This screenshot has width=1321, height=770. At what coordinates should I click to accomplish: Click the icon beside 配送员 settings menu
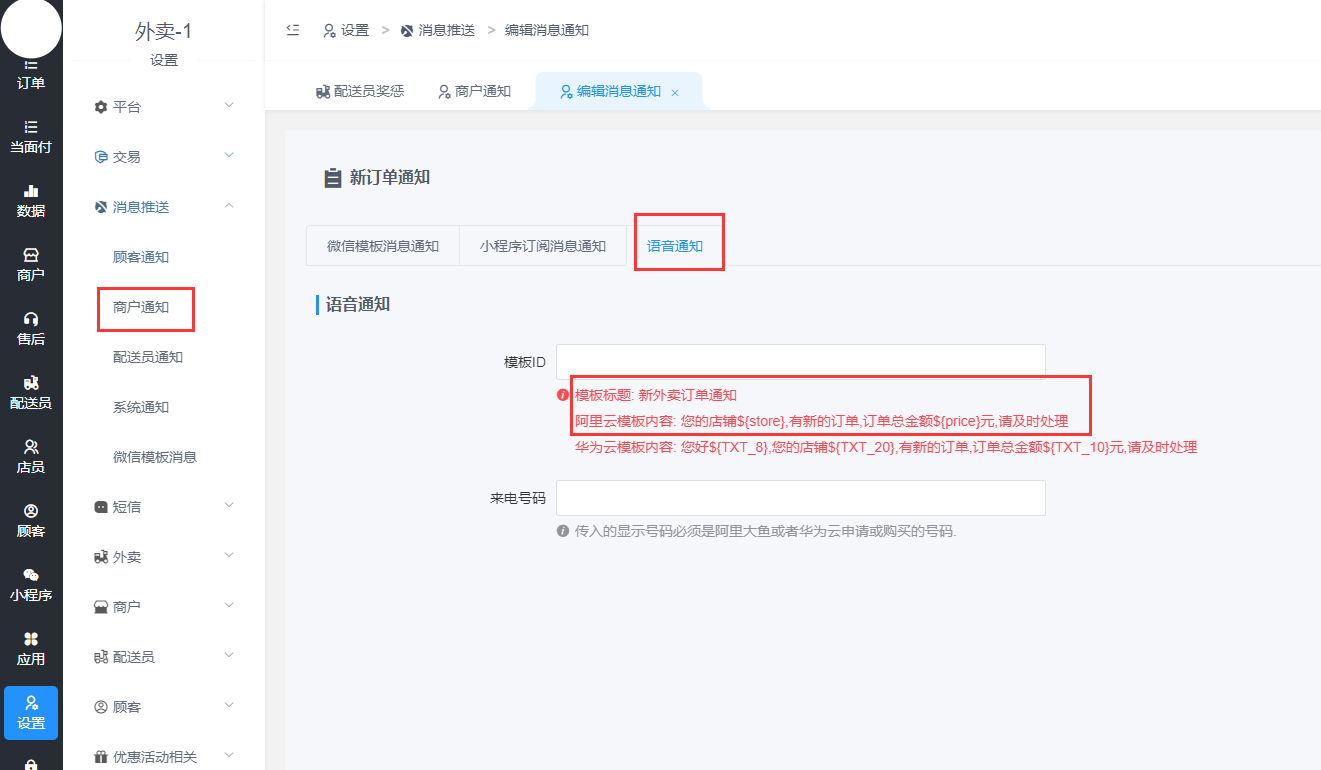click(x=100, y=657)
